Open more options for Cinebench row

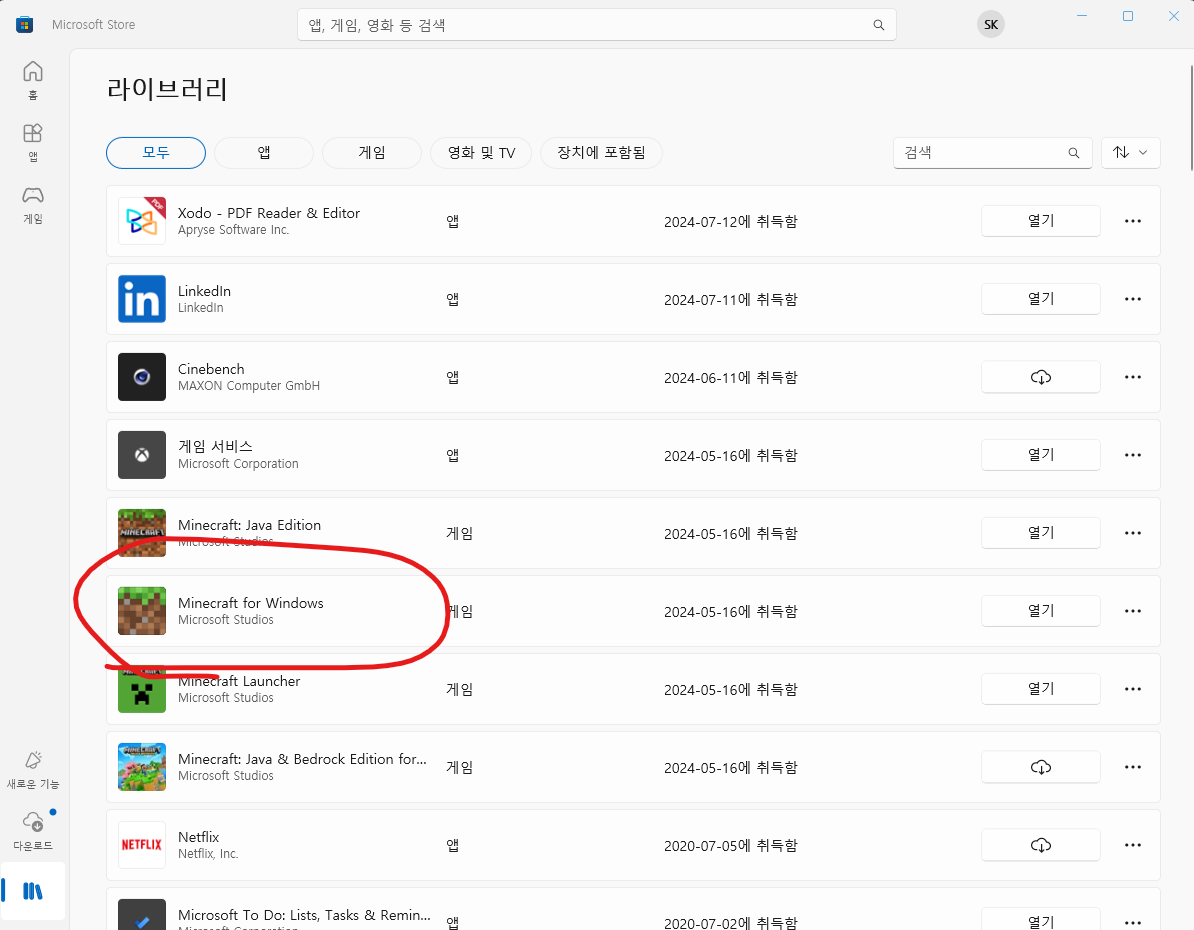point(1132,377)
